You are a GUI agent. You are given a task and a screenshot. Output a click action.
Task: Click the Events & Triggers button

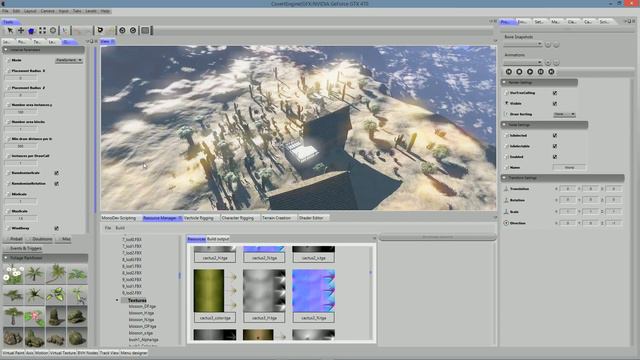click(24, 248)
